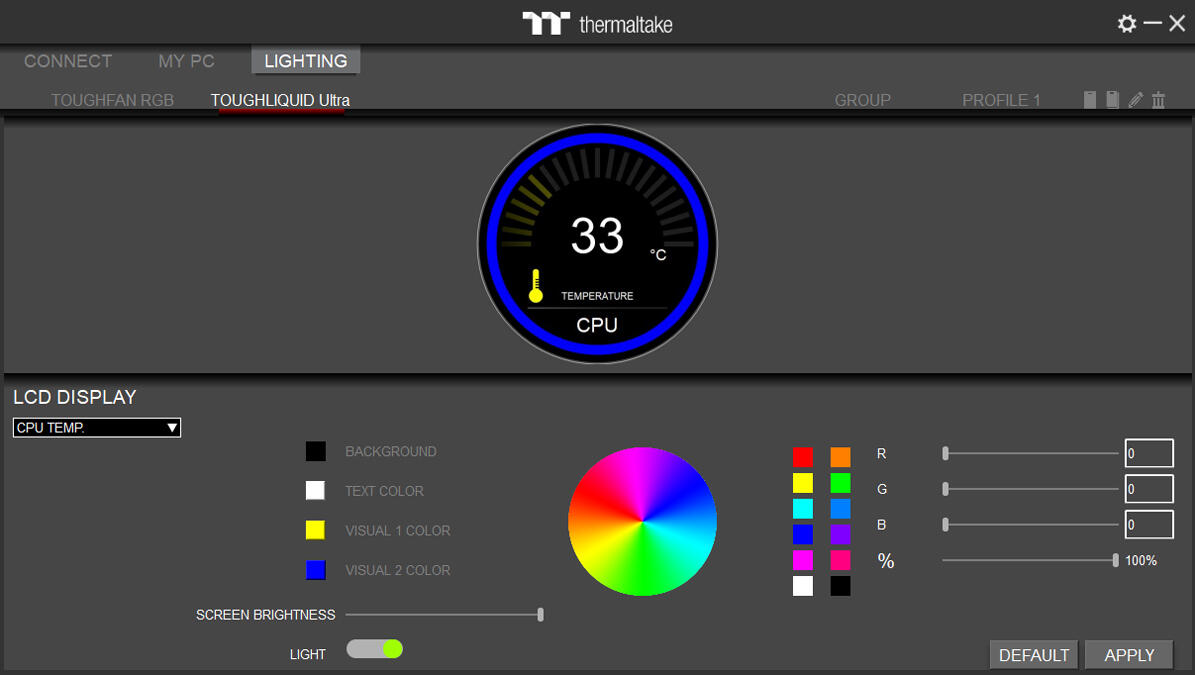Click the % intensity slider track

click(x=1030, y=561)
